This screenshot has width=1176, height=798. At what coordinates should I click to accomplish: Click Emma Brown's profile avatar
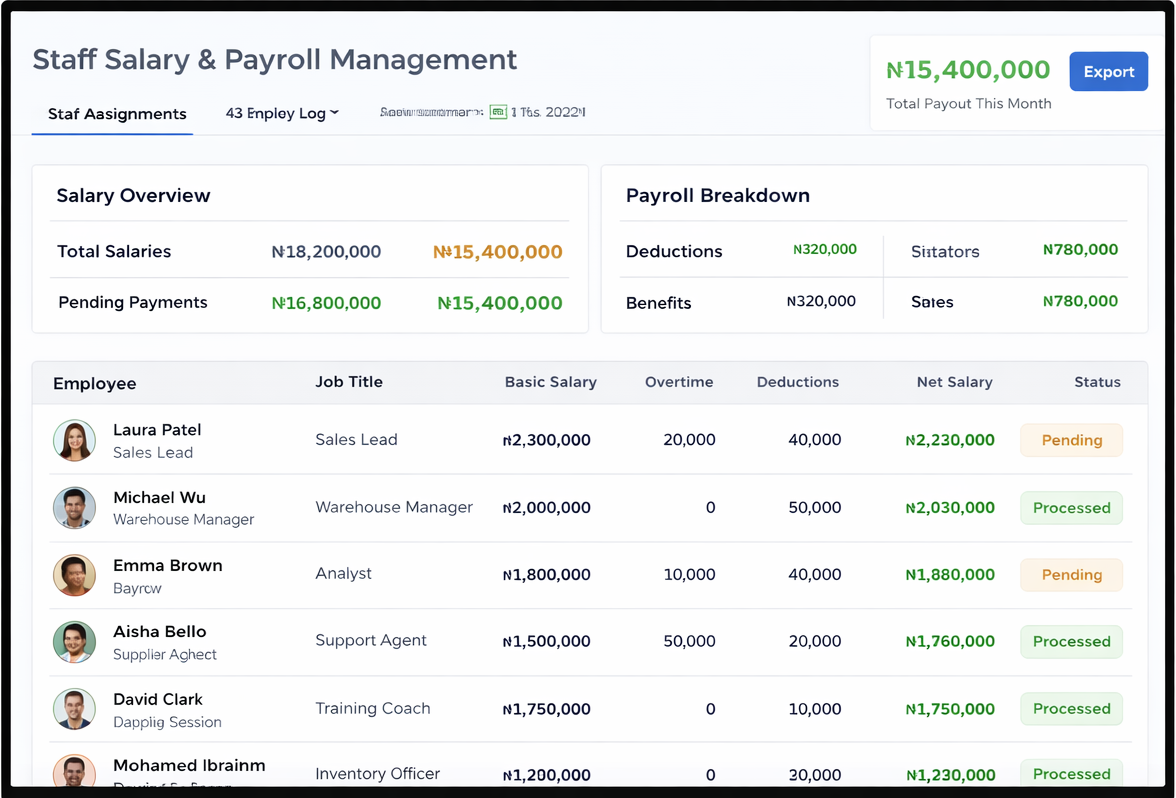pyautogui.click(x=74, y=575)
